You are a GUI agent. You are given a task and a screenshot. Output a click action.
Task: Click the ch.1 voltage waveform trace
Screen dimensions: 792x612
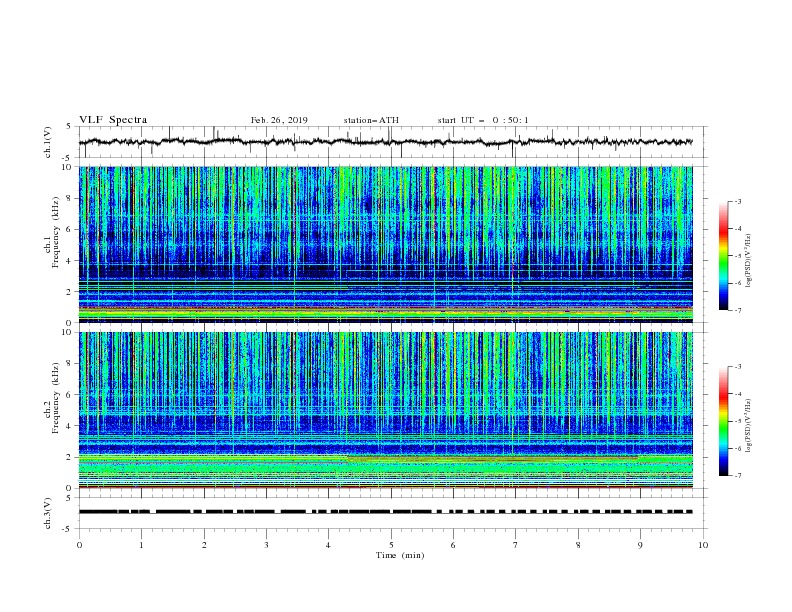pyautogui.click(x=386, y=142)
